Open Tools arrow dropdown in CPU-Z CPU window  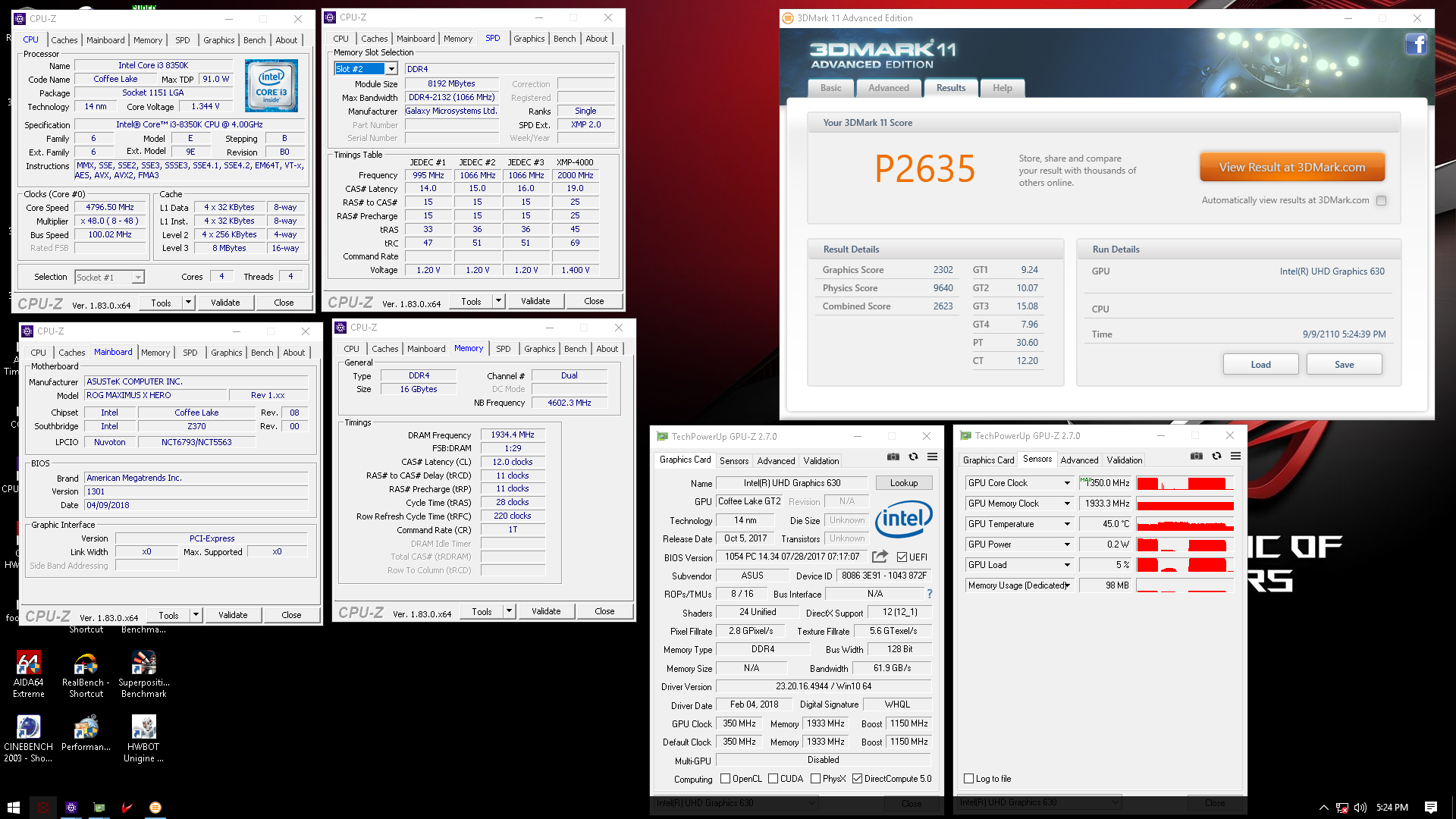coord(189,303)
